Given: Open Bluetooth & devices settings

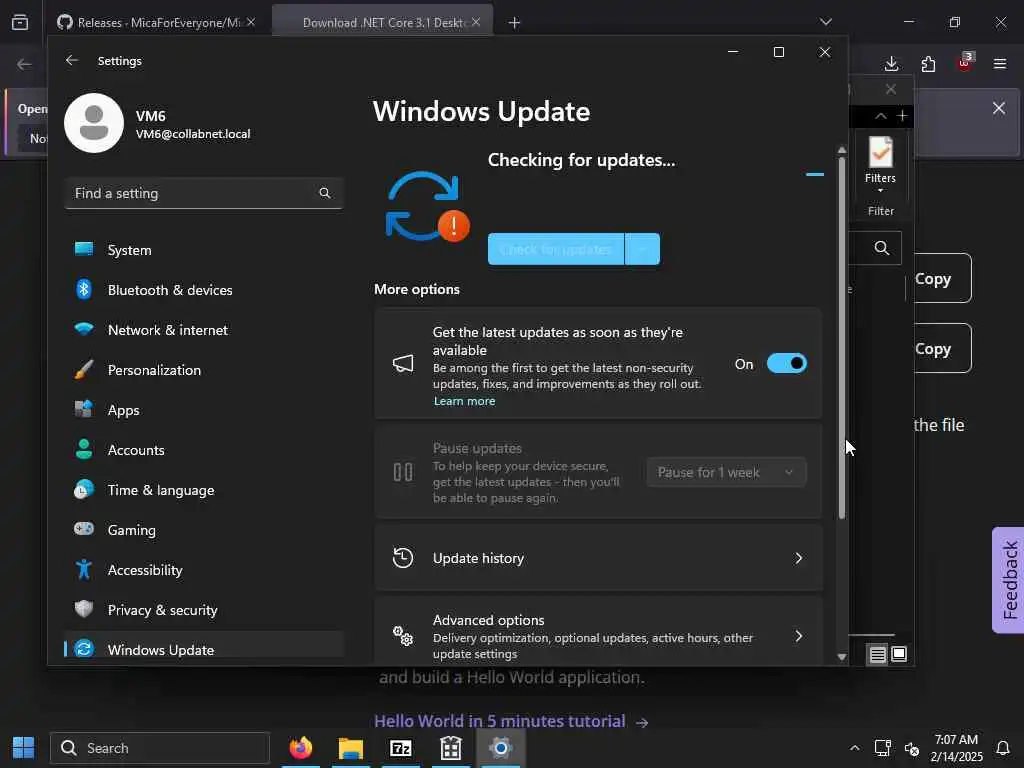Looking at the screenshot, I should click(x=204, y=290).
